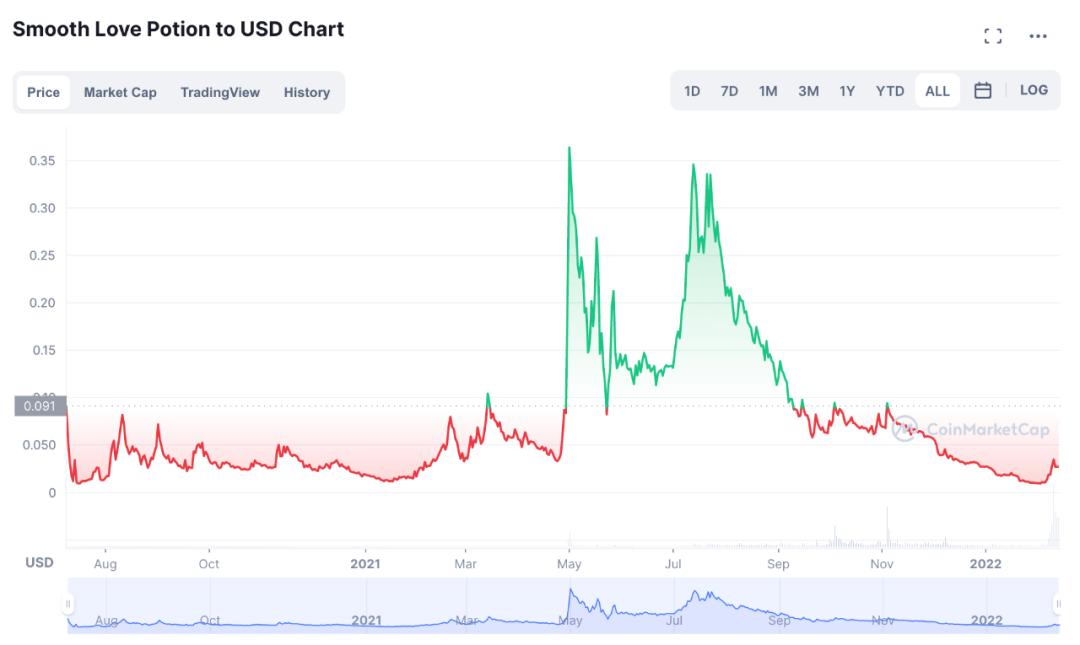This screenshot has width=1080, height=645.
Task: Select the Price tab
Action: (x=43, y=92)
